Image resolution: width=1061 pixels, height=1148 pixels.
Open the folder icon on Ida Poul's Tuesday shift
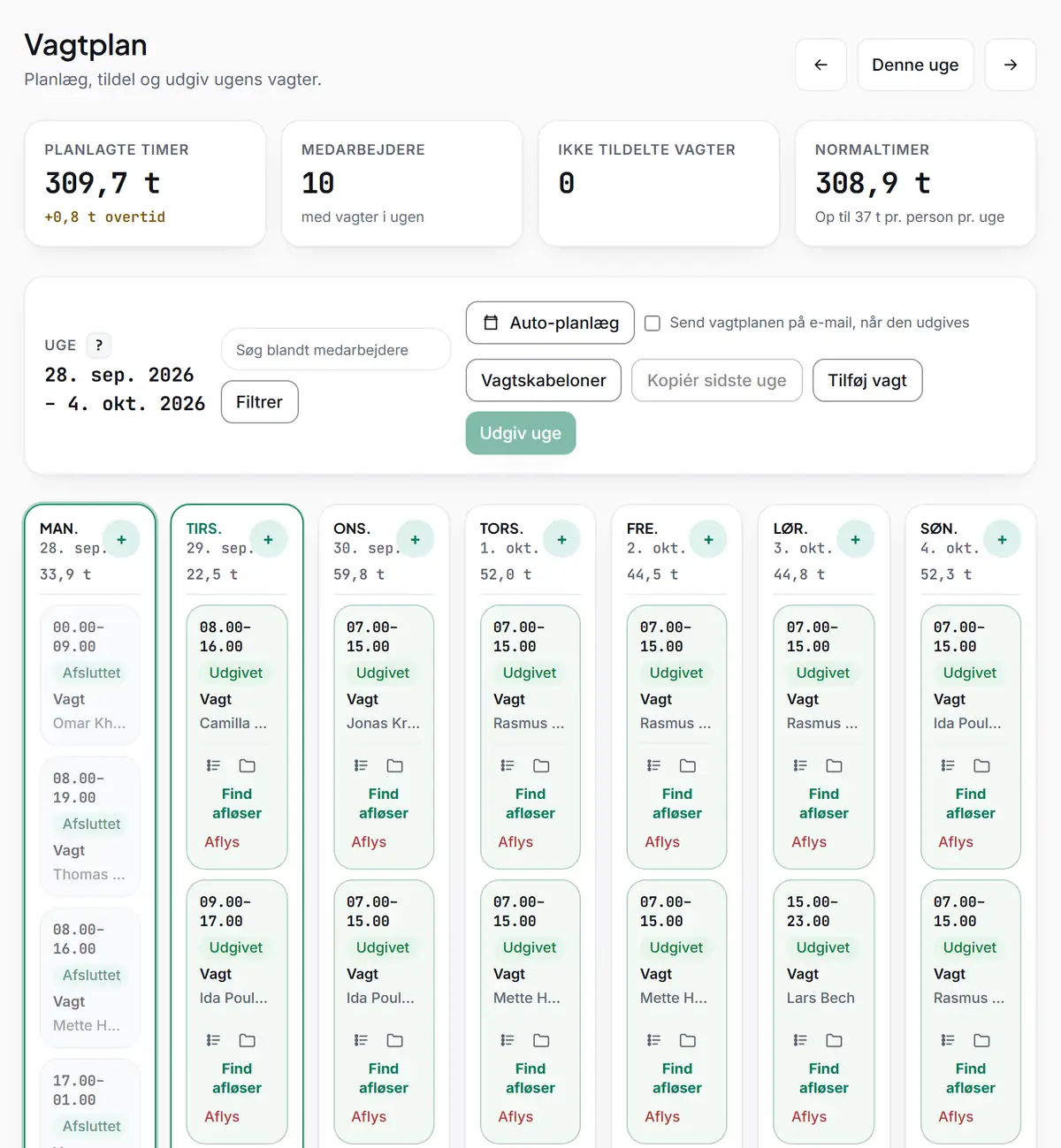pyautogui.click(x=248, y=1040)
